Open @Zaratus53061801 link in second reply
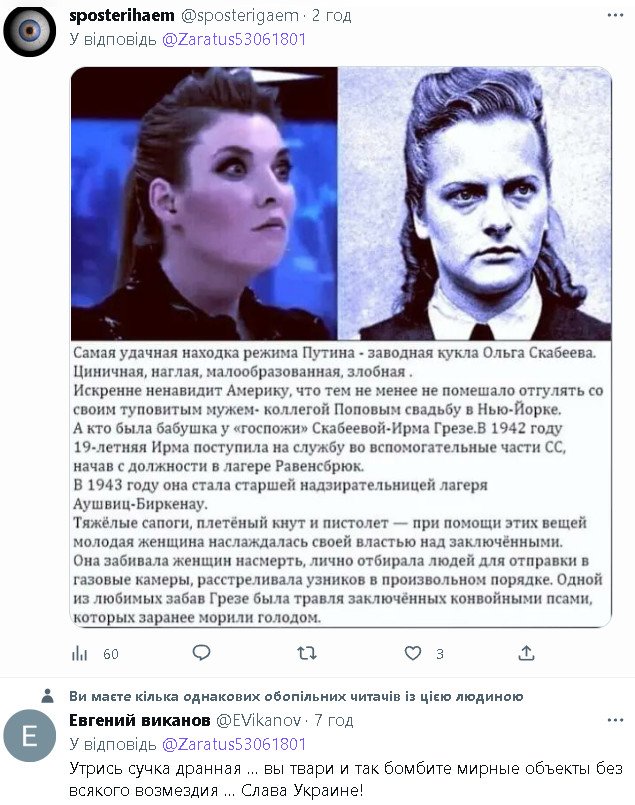 tap(234, 744)
